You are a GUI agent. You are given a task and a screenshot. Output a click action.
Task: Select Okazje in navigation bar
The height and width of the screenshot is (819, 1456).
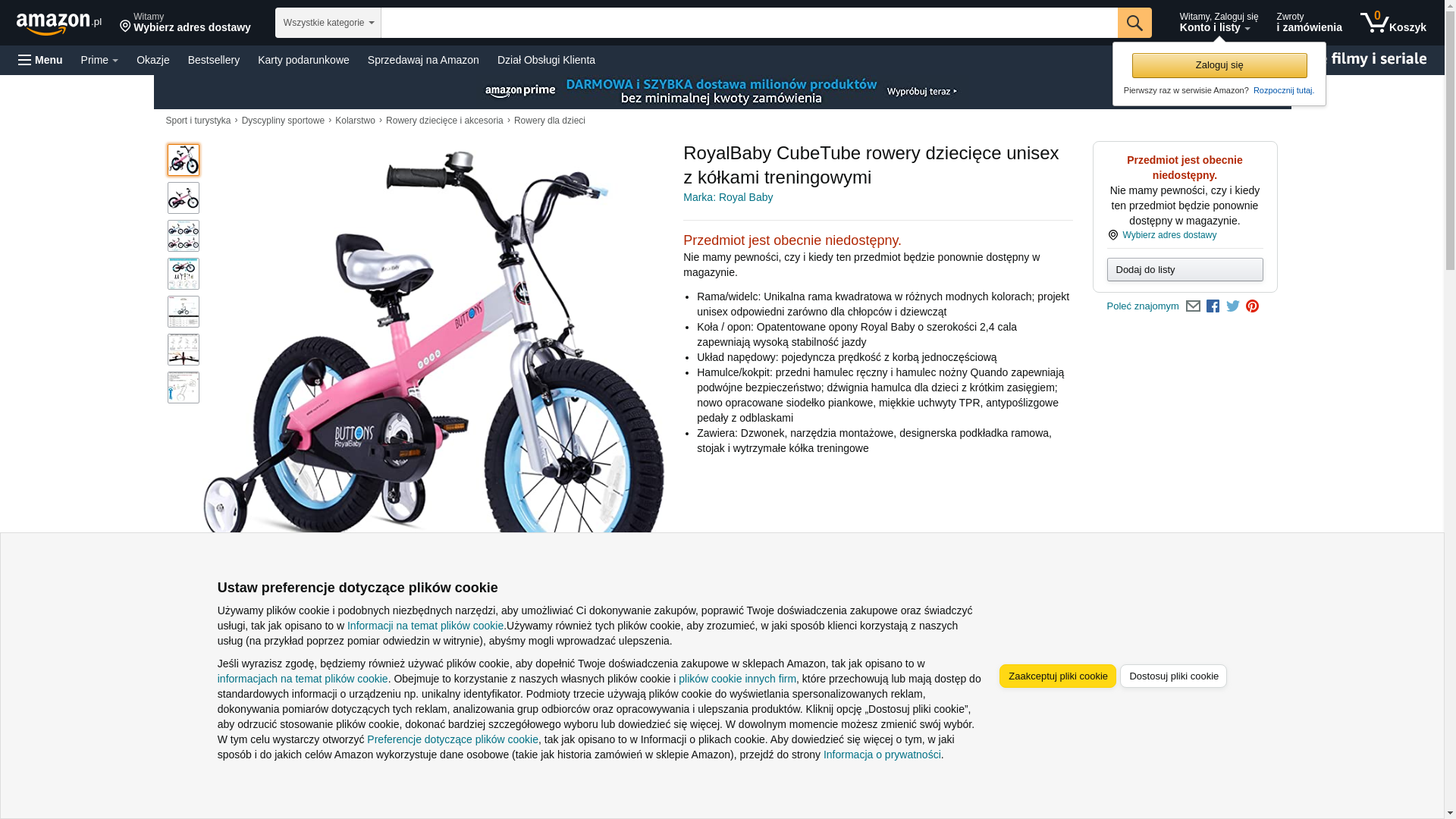[153, 60]
